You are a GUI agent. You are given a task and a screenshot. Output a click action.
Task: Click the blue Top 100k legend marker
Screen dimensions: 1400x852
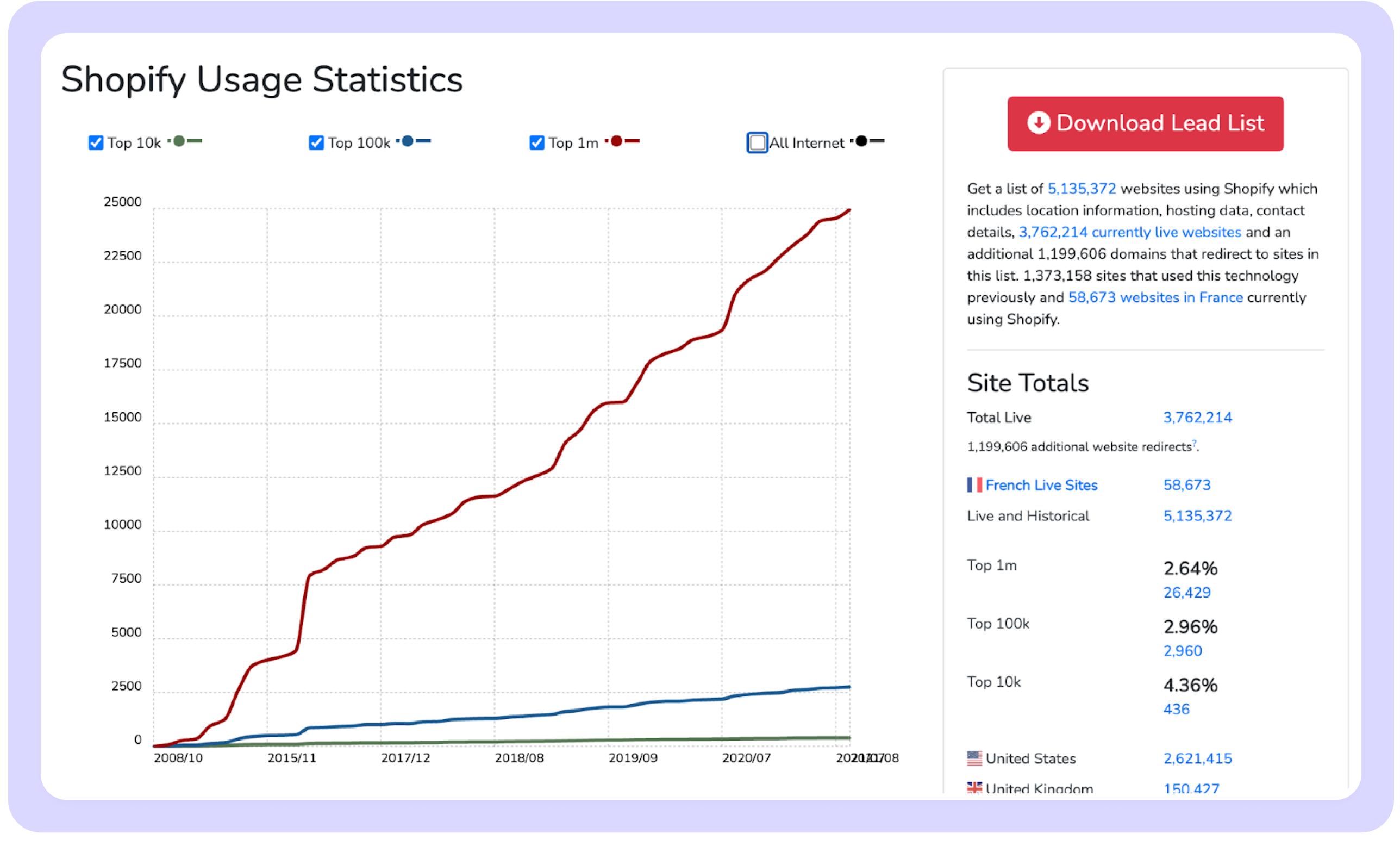click(408, 141)
